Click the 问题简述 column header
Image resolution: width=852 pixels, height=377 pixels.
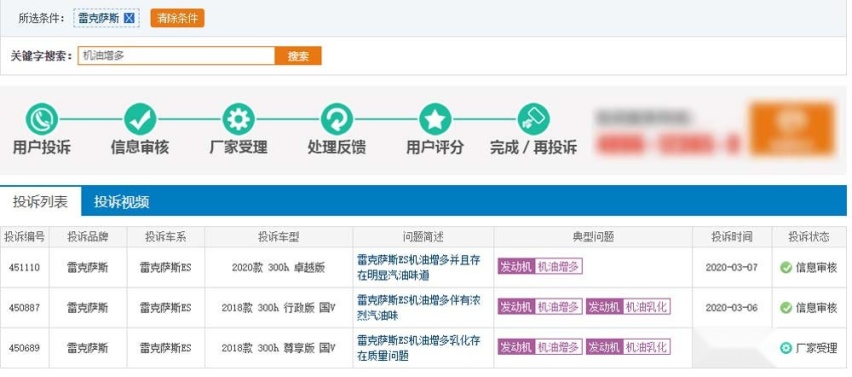[423, 237]
